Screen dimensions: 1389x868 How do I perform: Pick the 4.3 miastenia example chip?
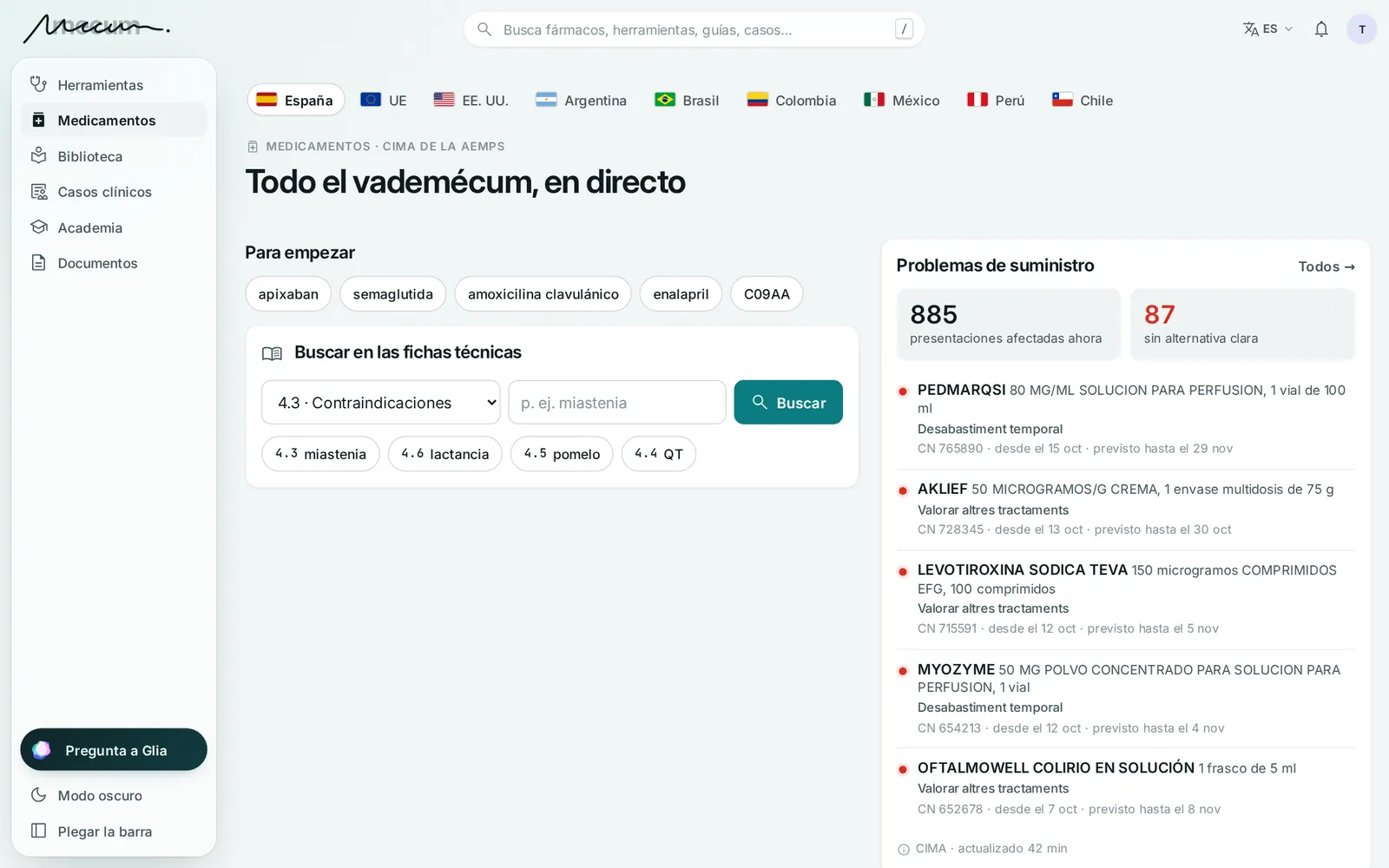(320, 454)
